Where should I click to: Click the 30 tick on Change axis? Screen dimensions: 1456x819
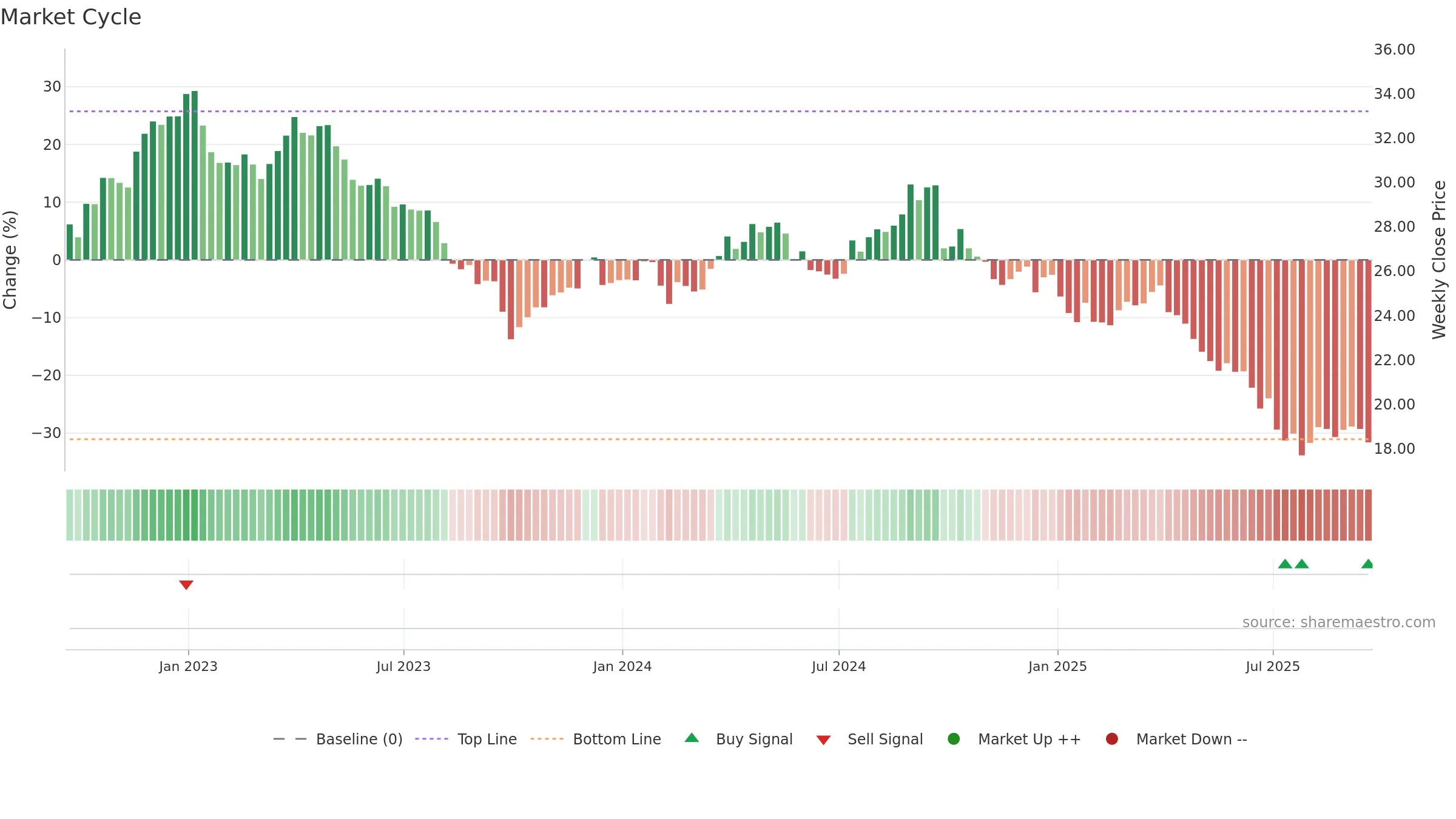[x=52, y=87]
